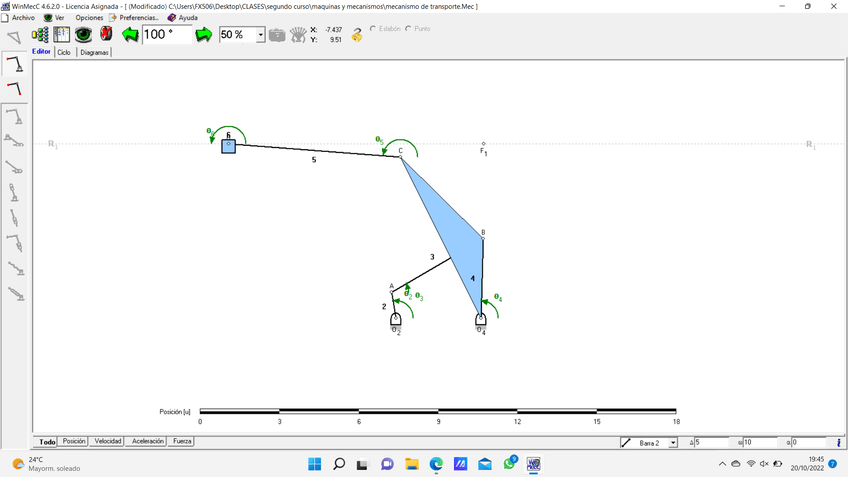Click the padlock icon next to coordinates
848x477 pixels.
(x=357, y=35)
